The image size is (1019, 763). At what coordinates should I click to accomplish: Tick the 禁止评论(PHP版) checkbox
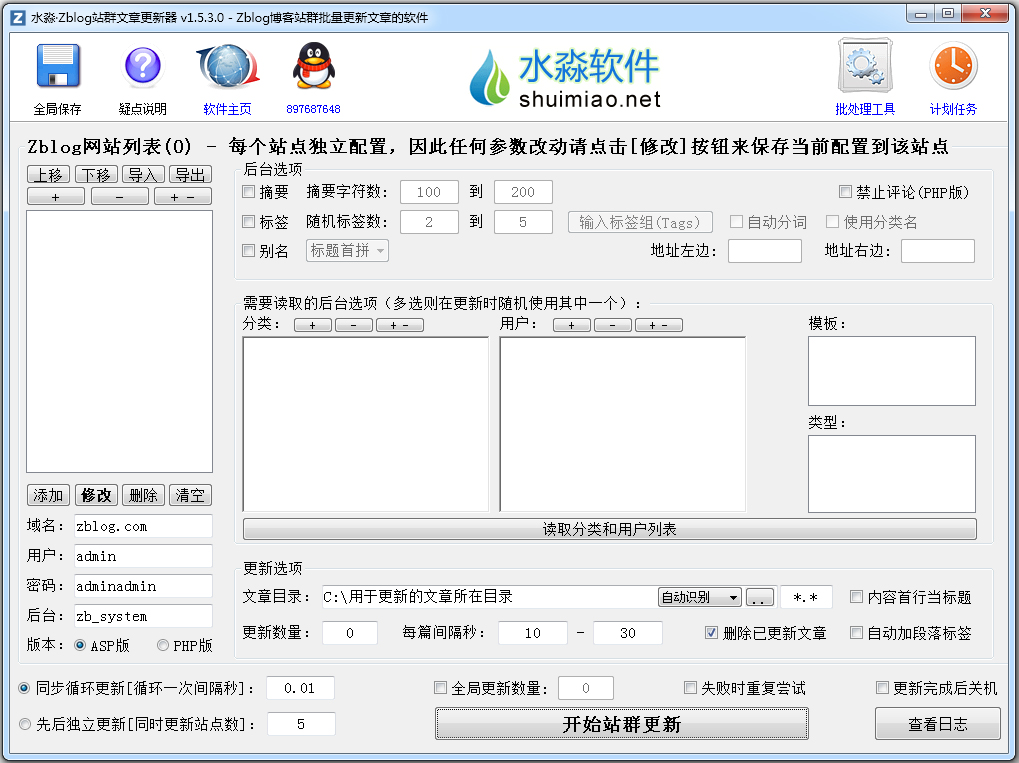[845, 192]
